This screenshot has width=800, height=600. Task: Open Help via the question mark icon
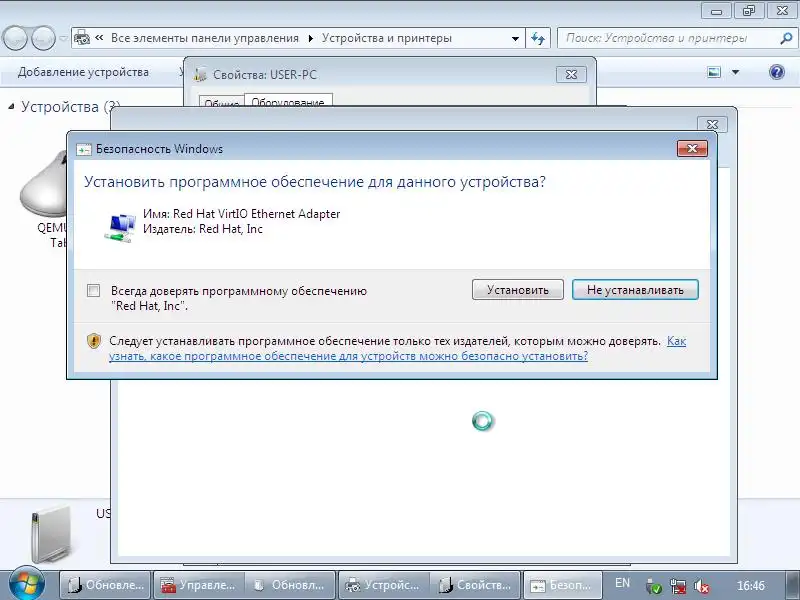click(x=777, y=72)
